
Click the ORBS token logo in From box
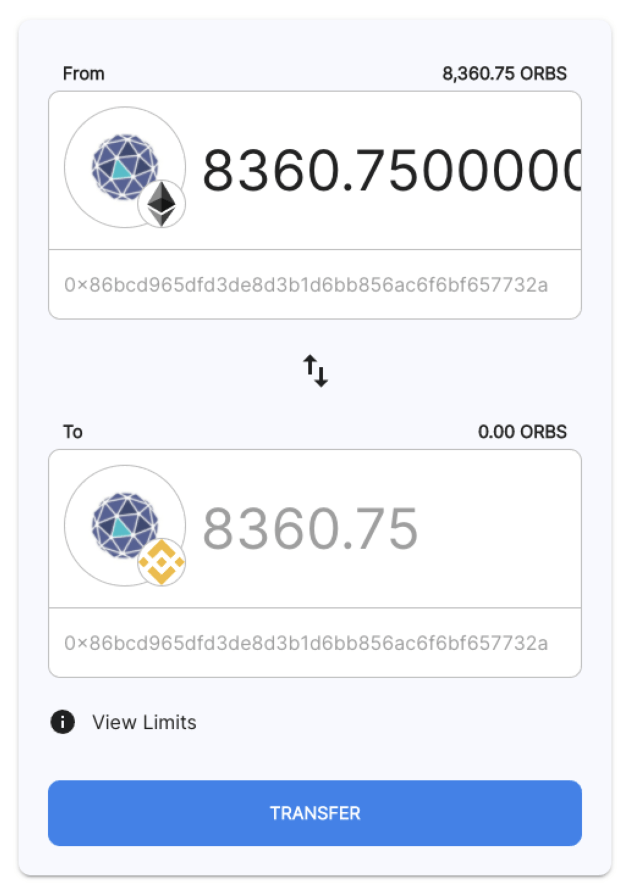125,167
